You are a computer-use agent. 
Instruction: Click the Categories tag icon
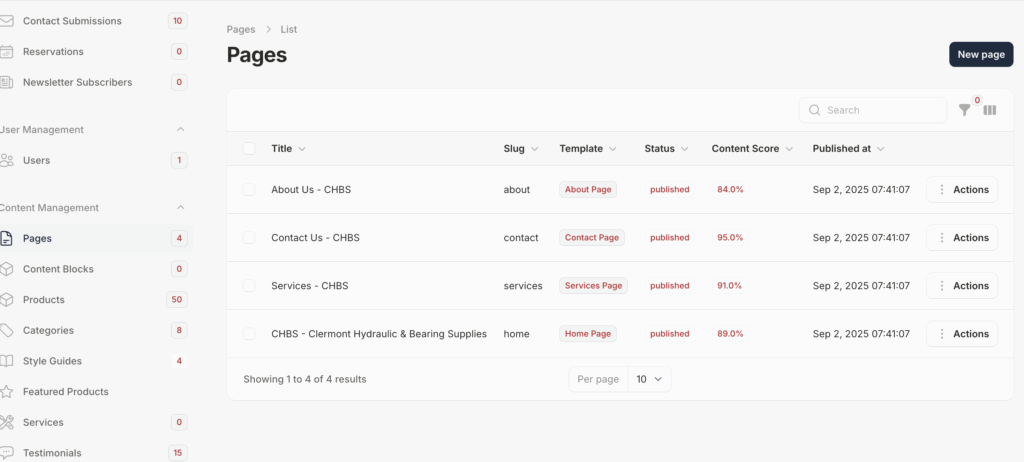(x=7, y=330)
